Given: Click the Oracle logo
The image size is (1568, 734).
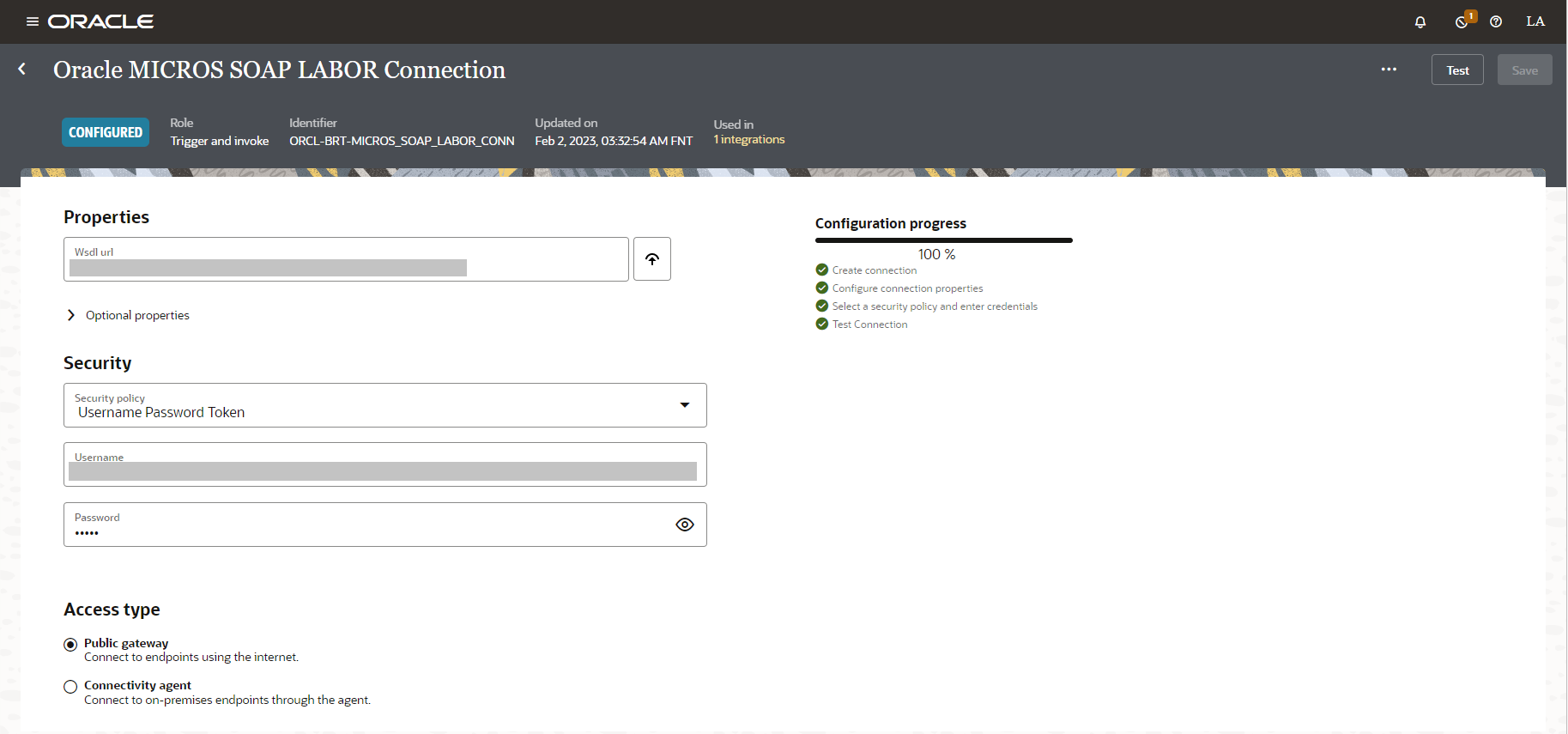Looking at the screenshot, I should (101, 21).
